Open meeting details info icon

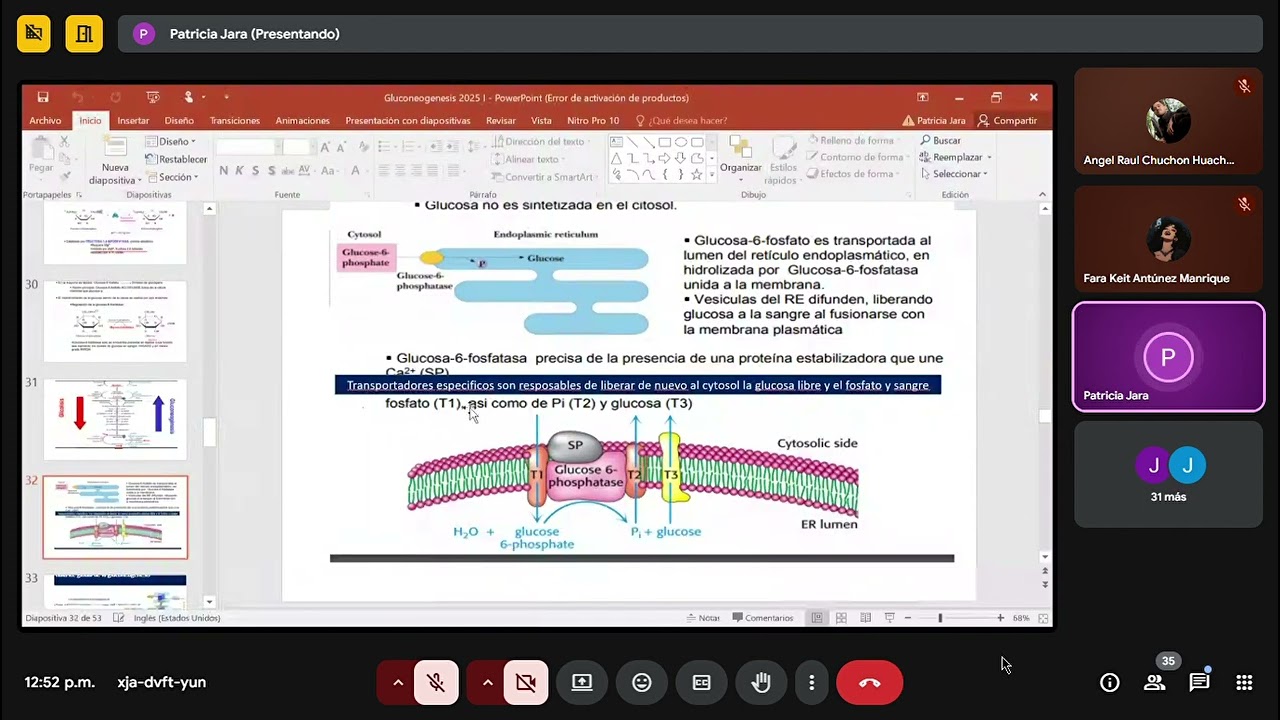click(x=1109, y=683)
